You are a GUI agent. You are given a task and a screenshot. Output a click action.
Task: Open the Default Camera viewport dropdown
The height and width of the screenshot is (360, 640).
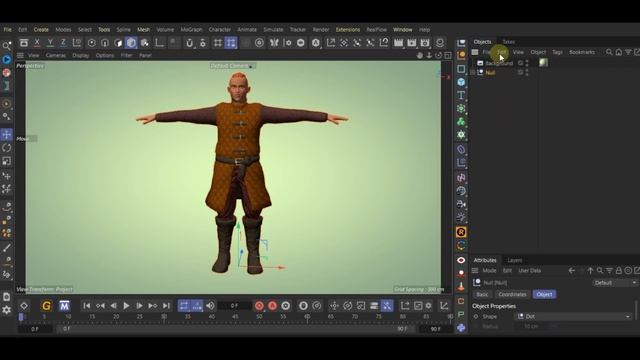pos(233,66)
